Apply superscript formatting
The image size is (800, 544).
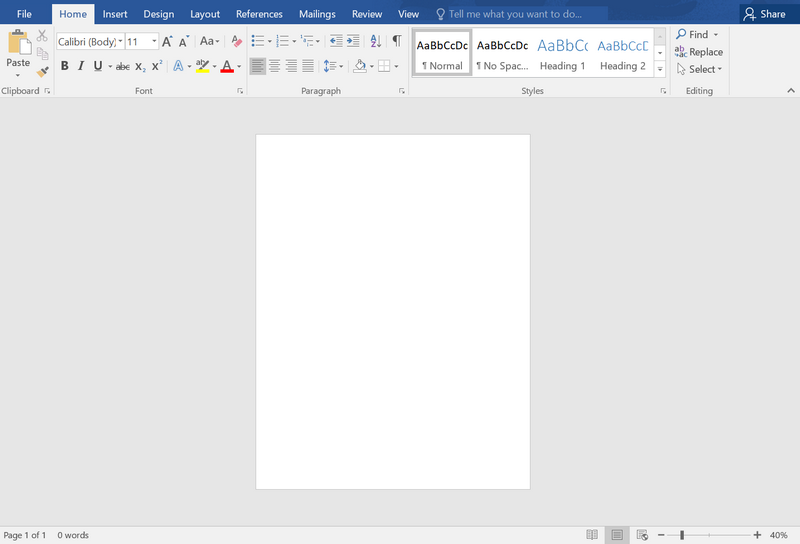coord(157,66)
